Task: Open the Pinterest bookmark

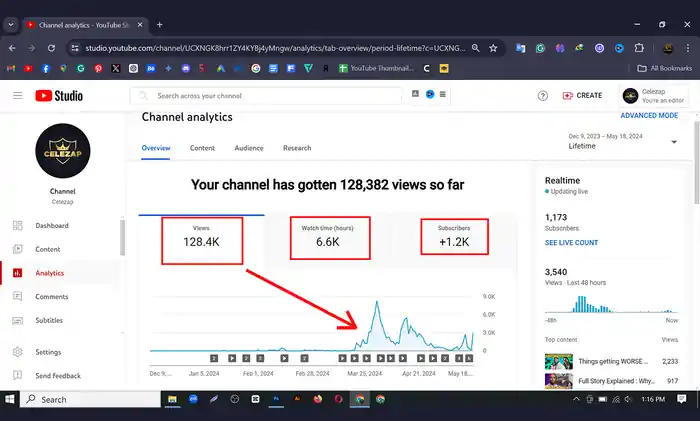Action: (x=98, y=68)
